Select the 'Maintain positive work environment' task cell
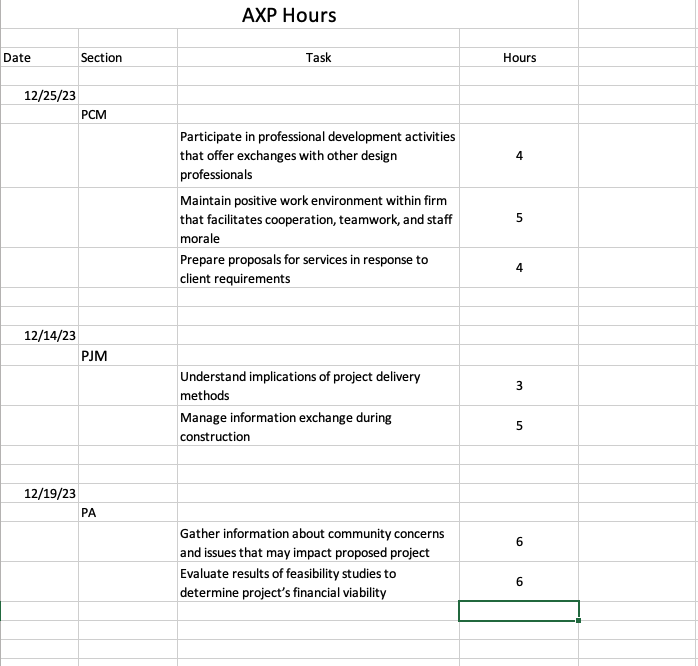Image resolution: width=698 pixels, height=666 pixels. click(x=318, y=218)
